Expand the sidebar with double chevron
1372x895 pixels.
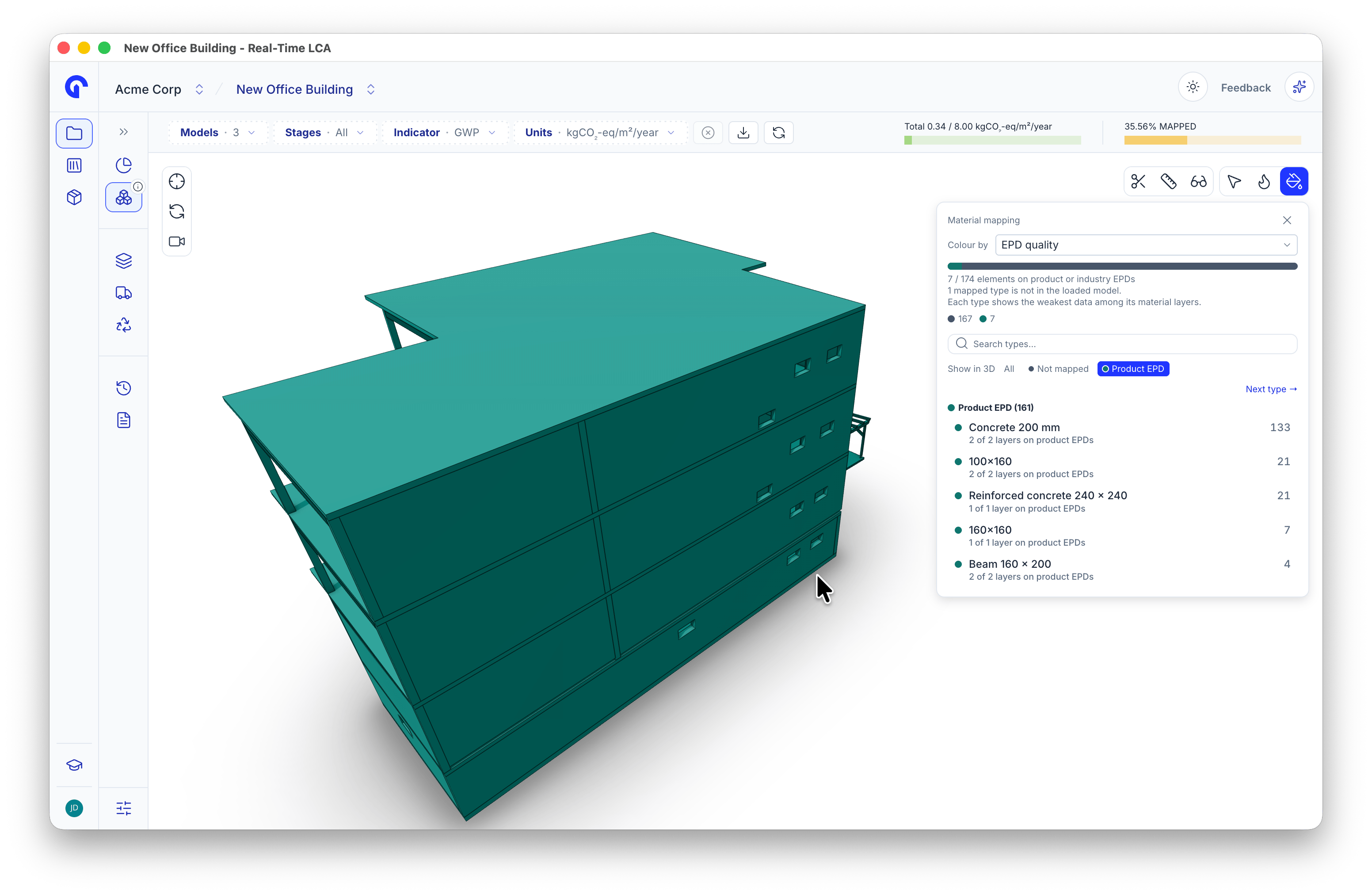[123, 132]
